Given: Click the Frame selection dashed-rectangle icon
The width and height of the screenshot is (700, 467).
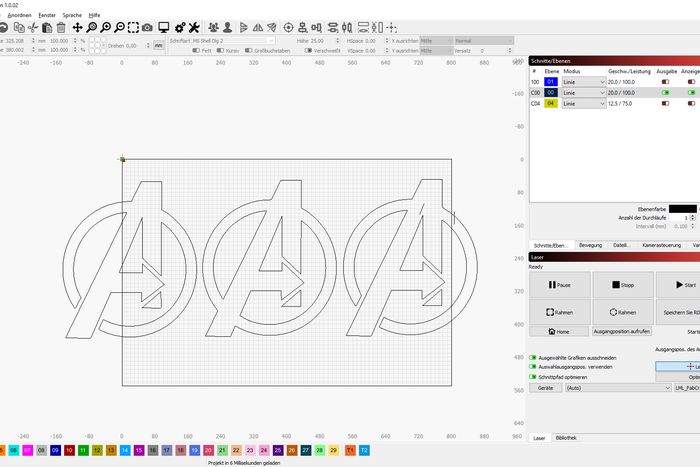Looking at the screenshot, I should pos(133,28).
